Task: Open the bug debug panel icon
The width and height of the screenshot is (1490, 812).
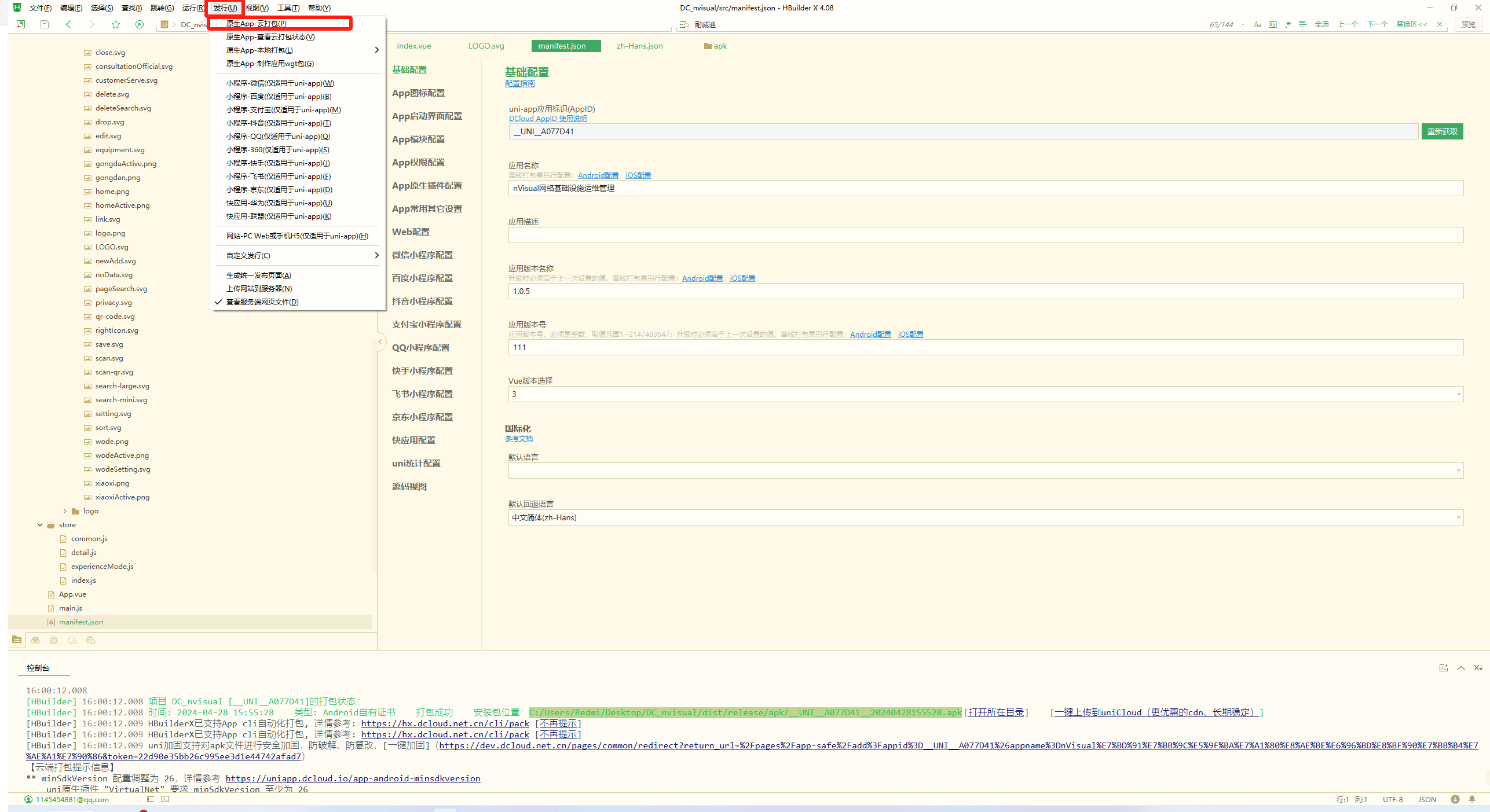Action: tap(54, 640)
